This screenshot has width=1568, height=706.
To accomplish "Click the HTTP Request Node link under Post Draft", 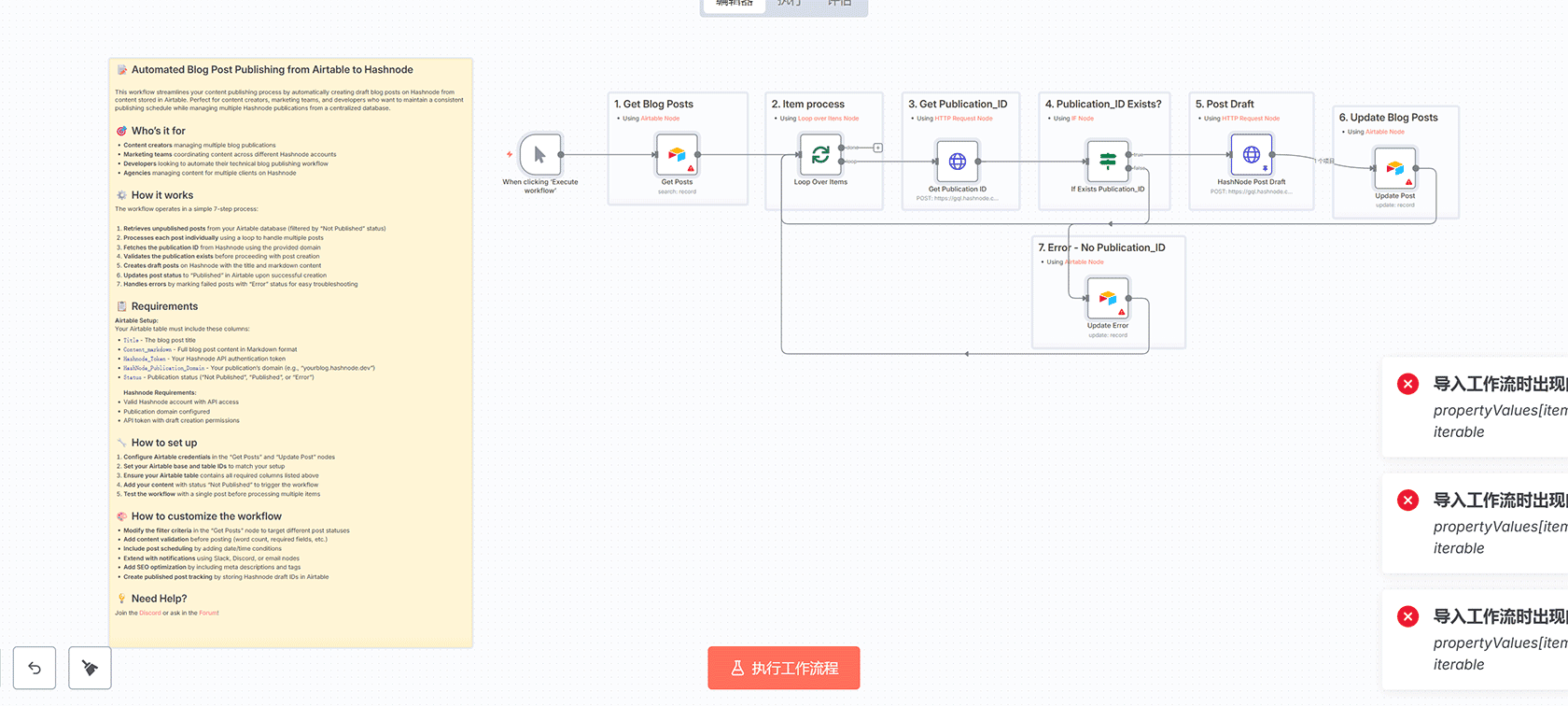I will pyautogui.click(x=1251, y=119).
